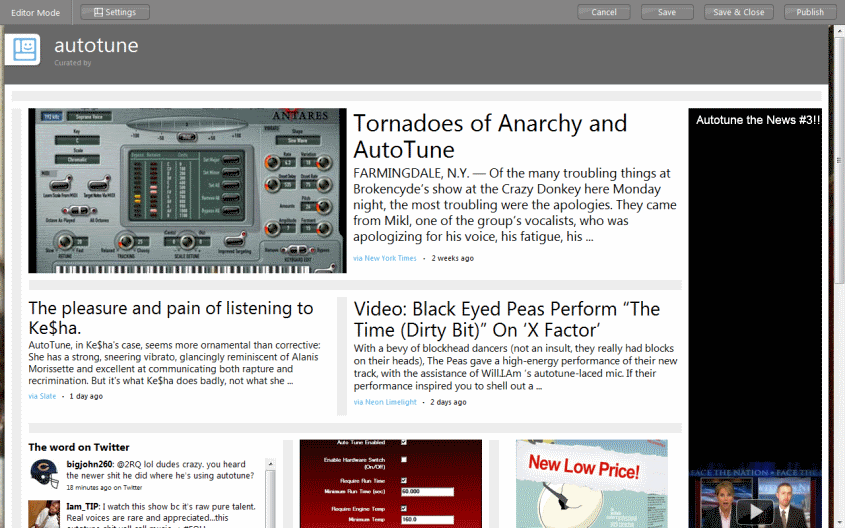Click Farmingdale article excerpt text
845x528 pixels.
click(x=515, y=205)
